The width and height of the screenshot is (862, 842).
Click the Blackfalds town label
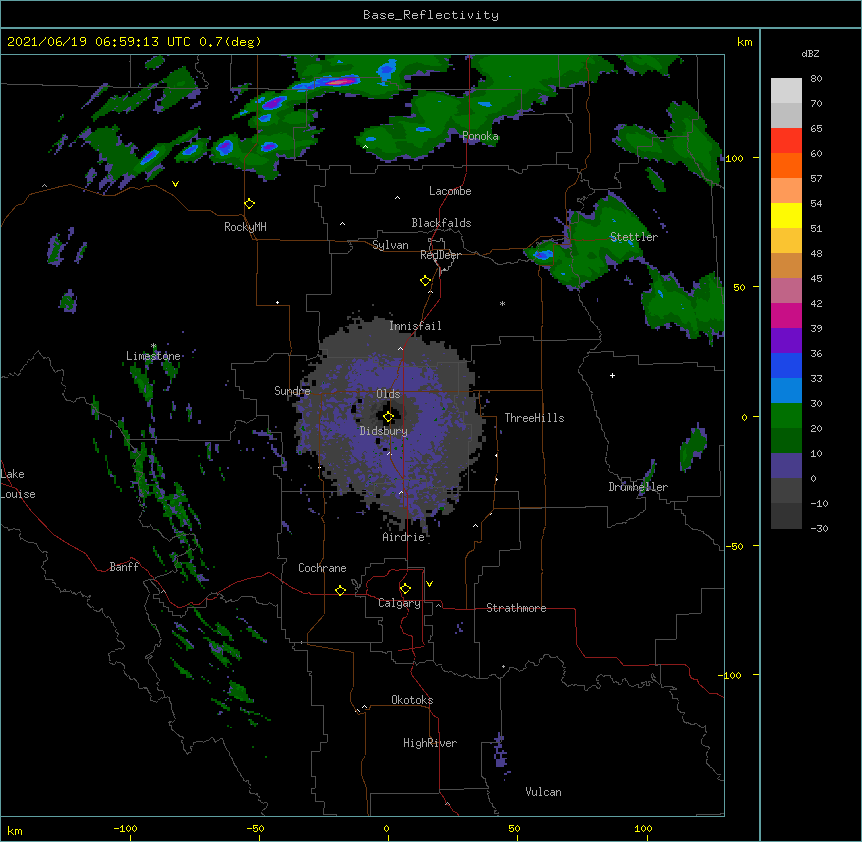(441, 223)
